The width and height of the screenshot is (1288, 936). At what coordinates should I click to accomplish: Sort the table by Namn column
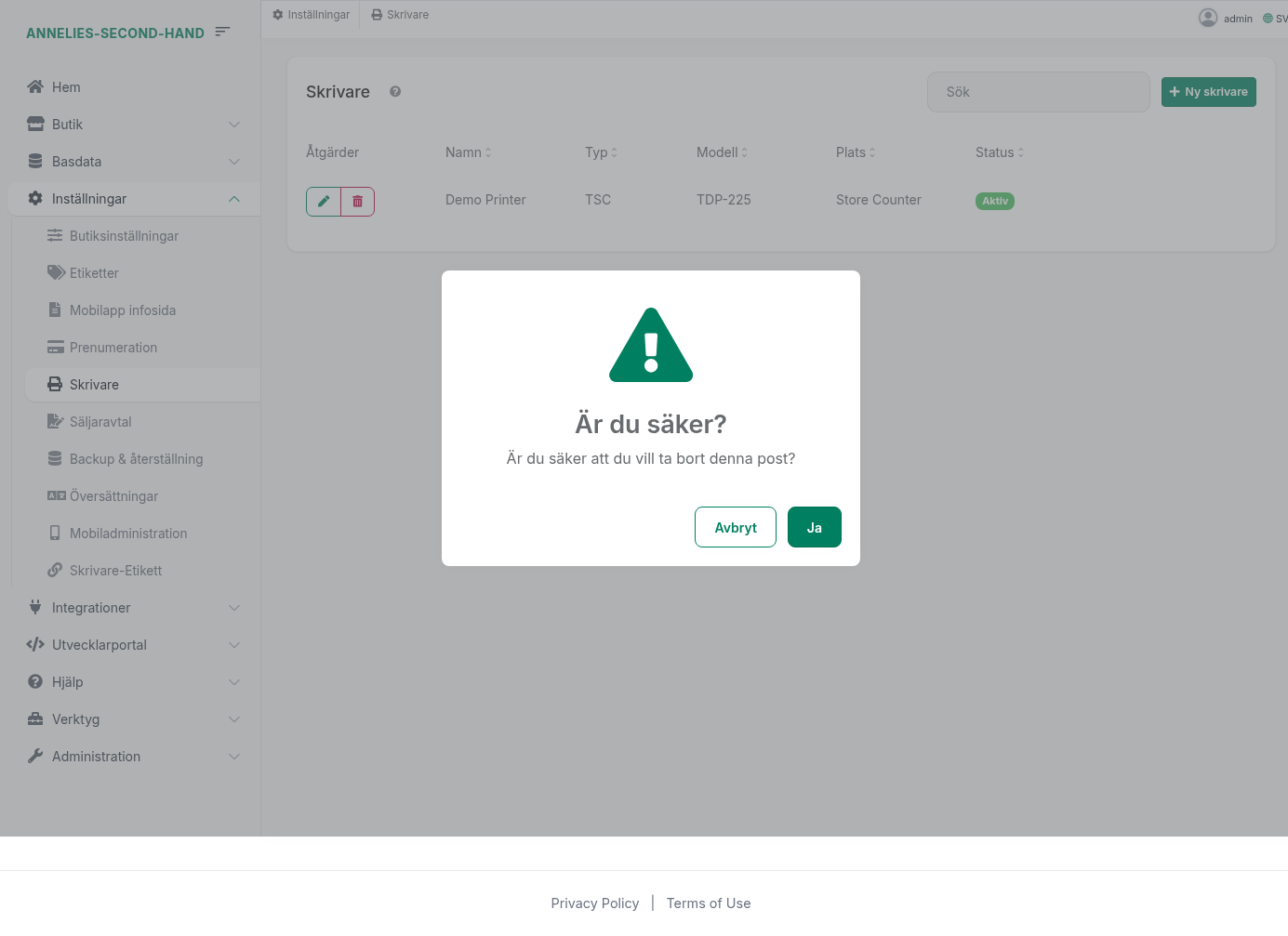point(468,152)
